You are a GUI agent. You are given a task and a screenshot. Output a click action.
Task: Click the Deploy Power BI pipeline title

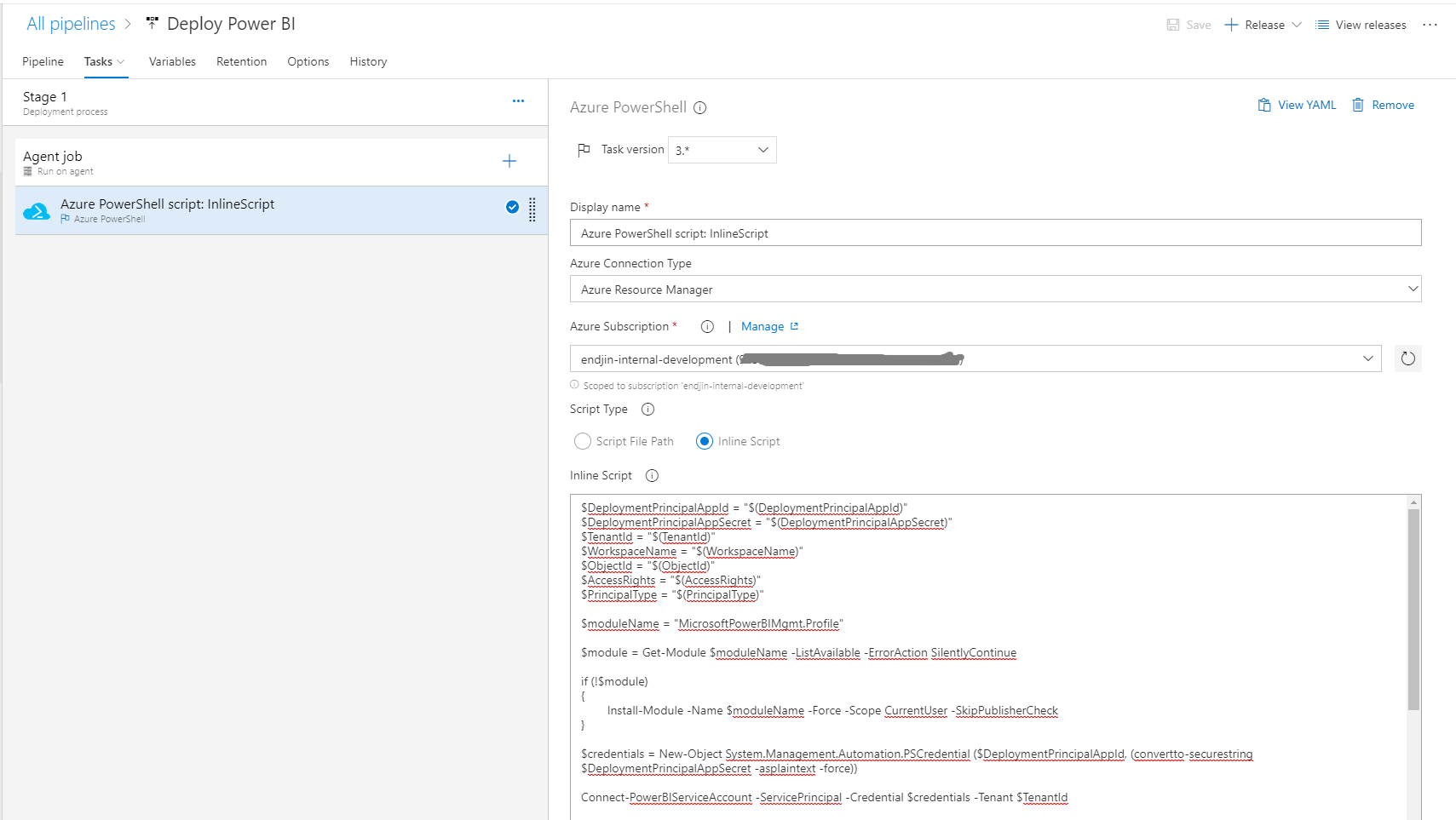click(x=231, y=24)
